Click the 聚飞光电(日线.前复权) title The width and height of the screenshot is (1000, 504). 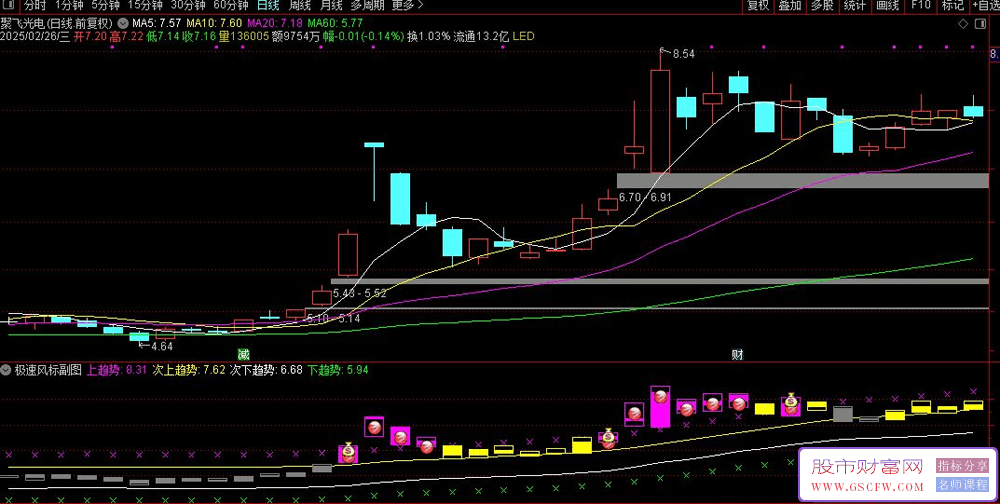[57, 24]
